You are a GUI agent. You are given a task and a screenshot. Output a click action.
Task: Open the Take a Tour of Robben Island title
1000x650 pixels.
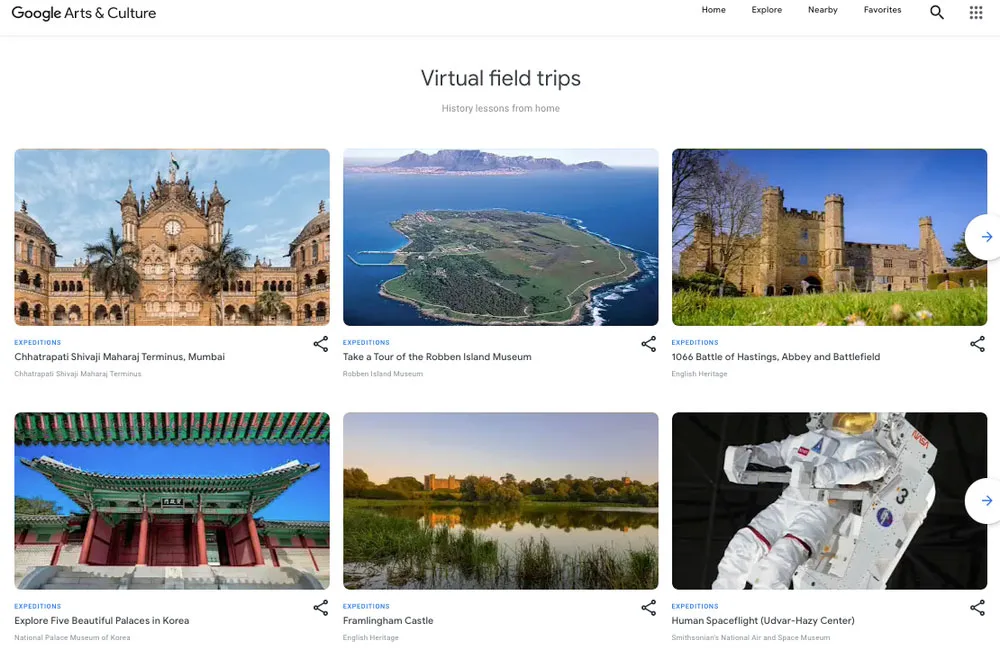pos(437,357)
